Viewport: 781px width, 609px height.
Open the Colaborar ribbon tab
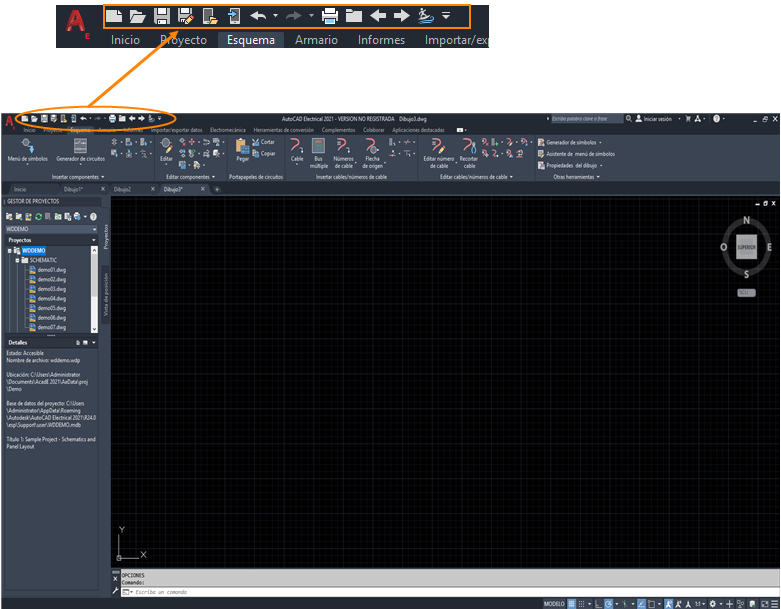click(x=374, y=130)
